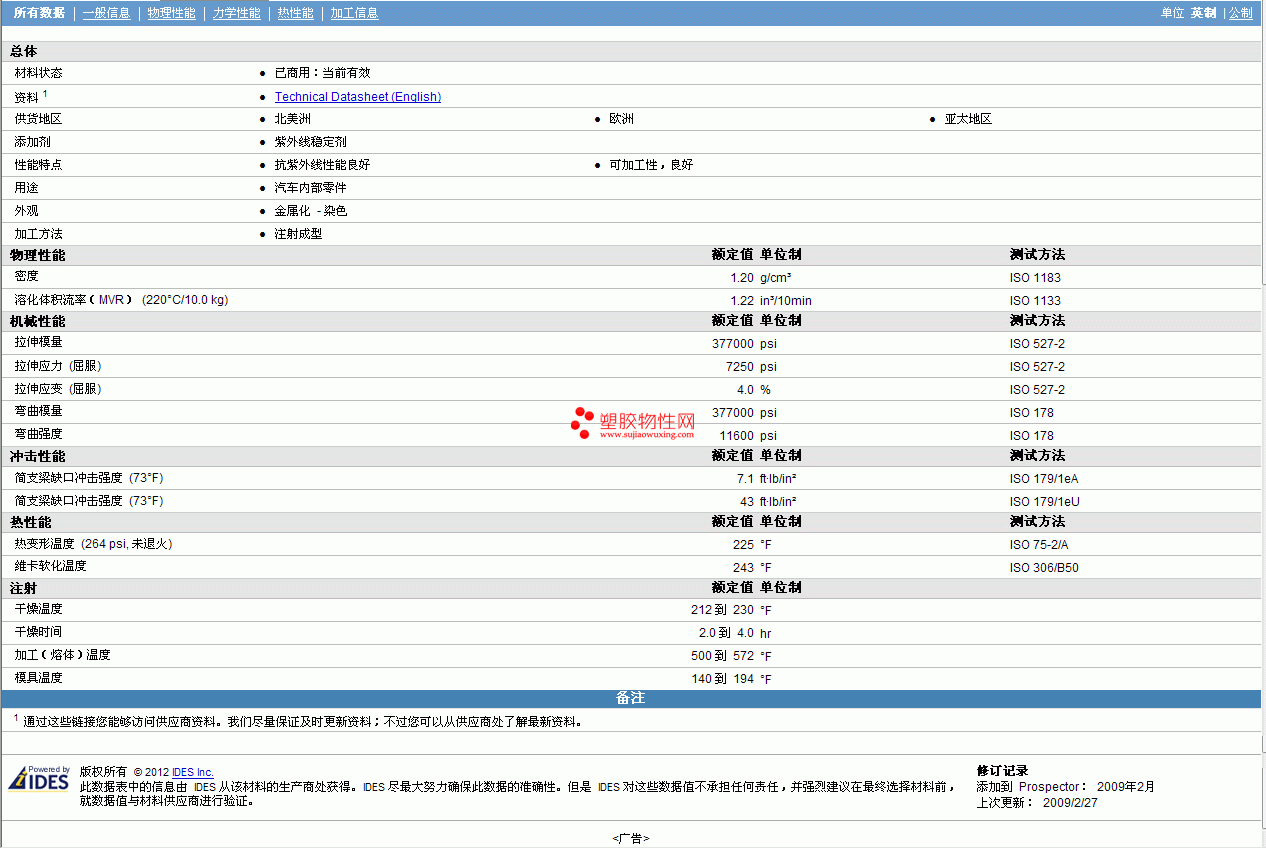The width and height of the screenshot is (1266, 848).
Task: Select 公制 units option
Action: (x=1240, y=13)
